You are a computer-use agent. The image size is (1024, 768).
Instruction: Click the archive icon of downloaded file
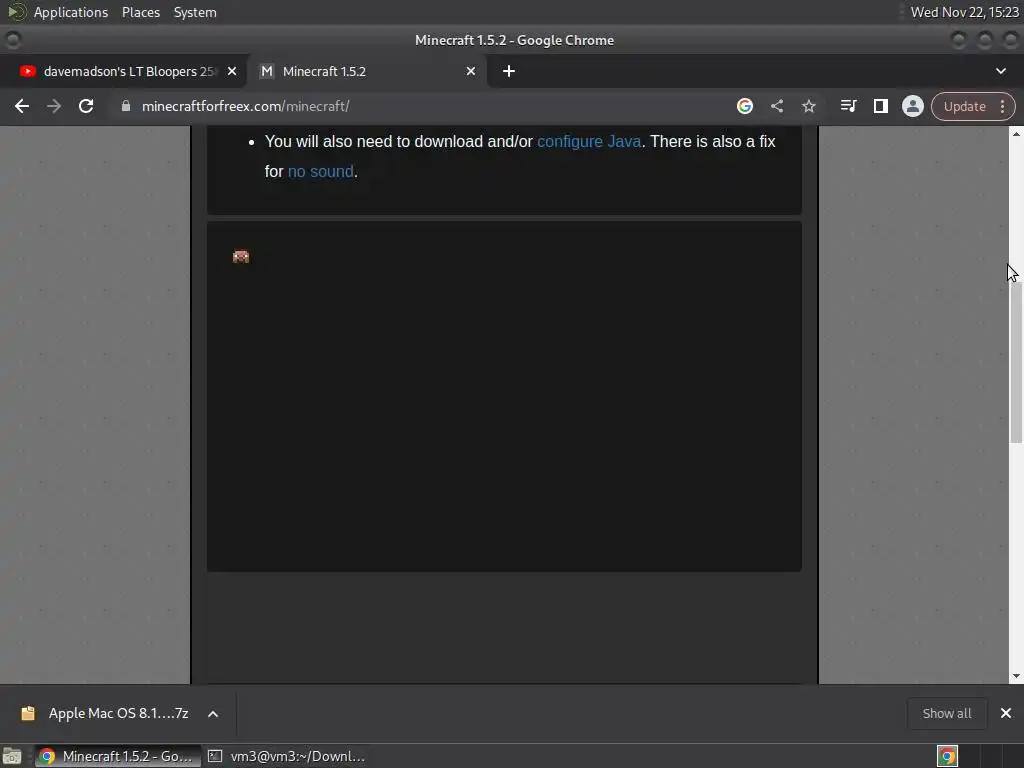pyautogui.click(x=27, y=713)
